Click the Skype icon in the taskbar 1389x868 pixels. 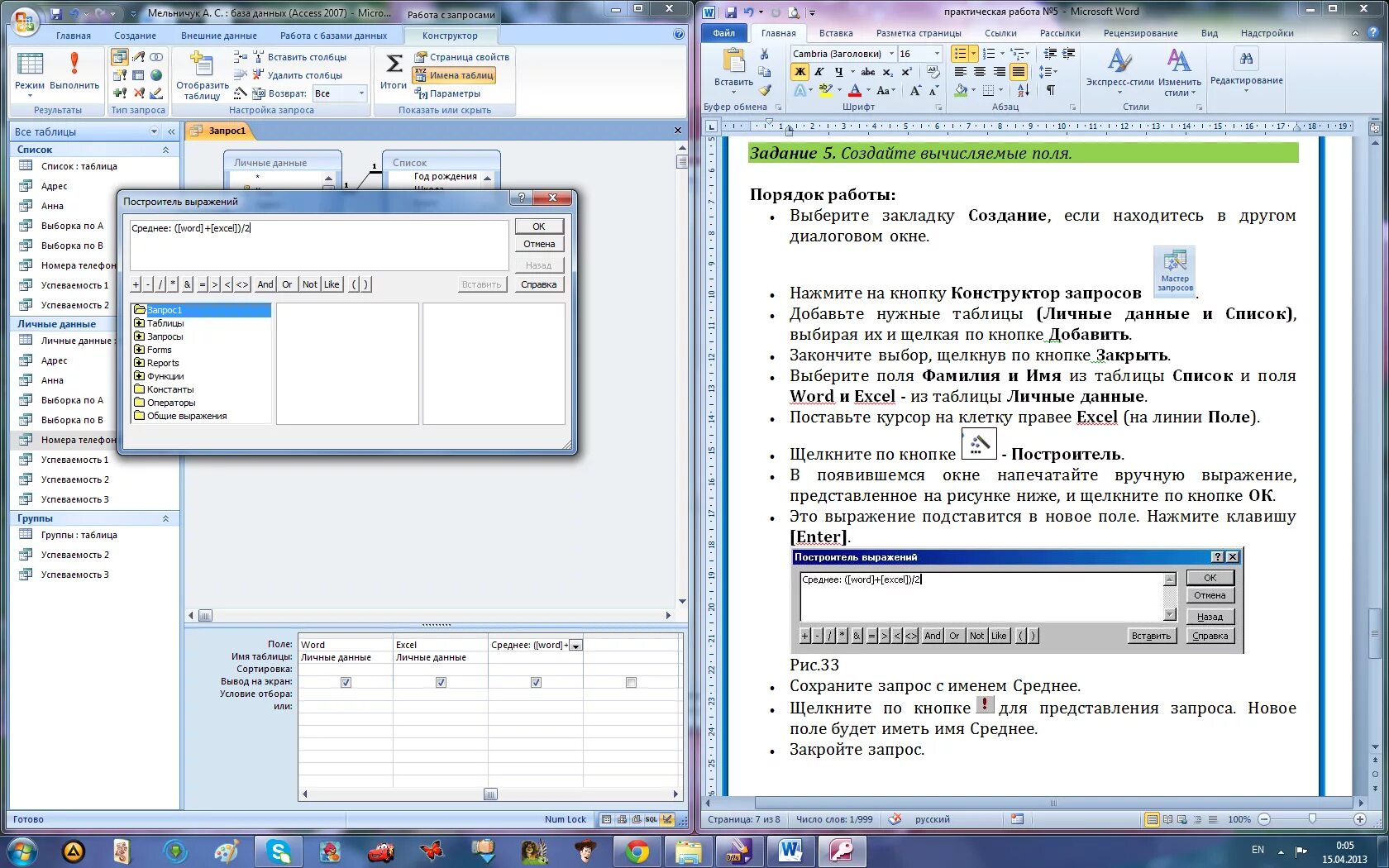[279, 851]
